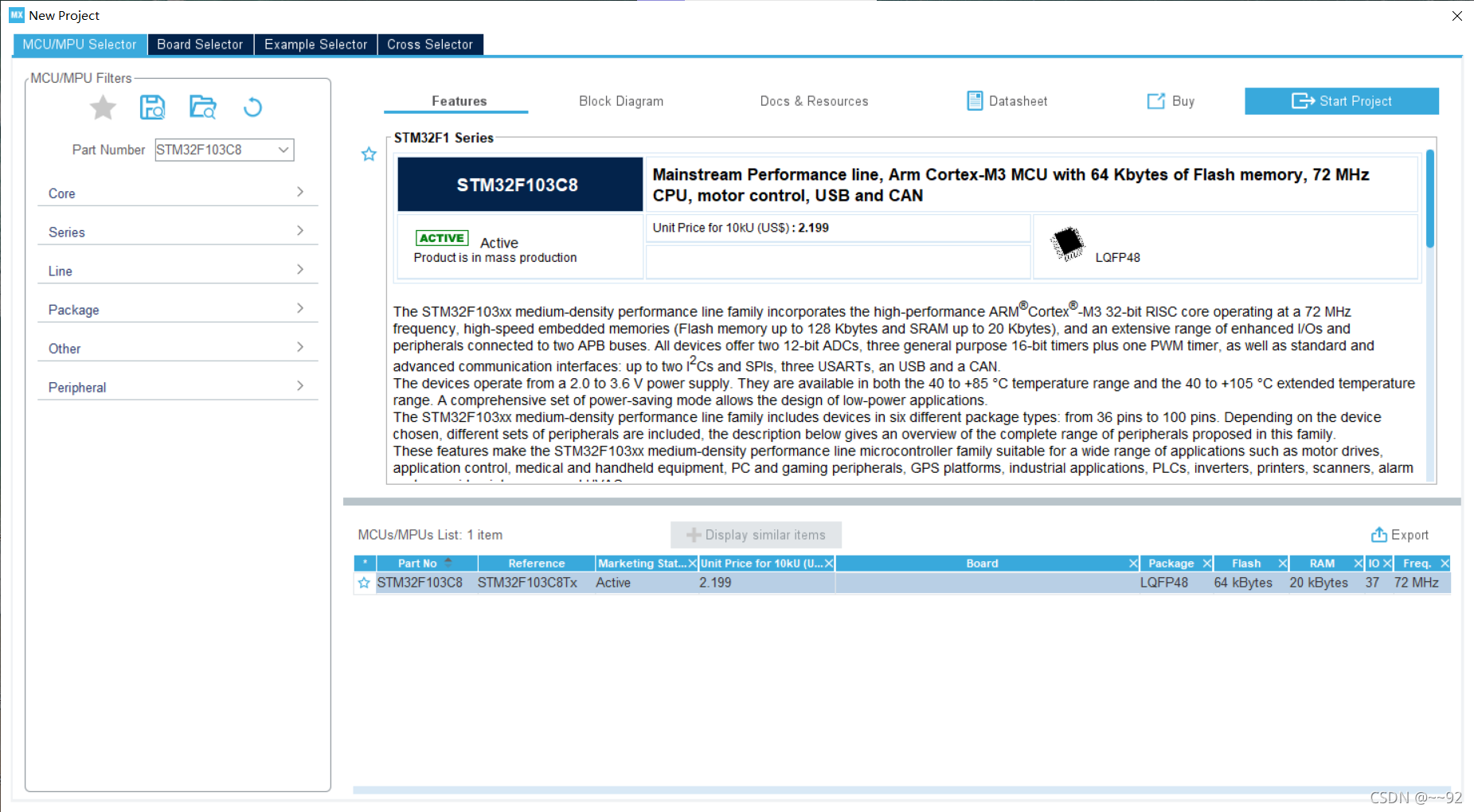Remove the Marketing Status column
Screen dimensions: 1474x812
(692, 564)
